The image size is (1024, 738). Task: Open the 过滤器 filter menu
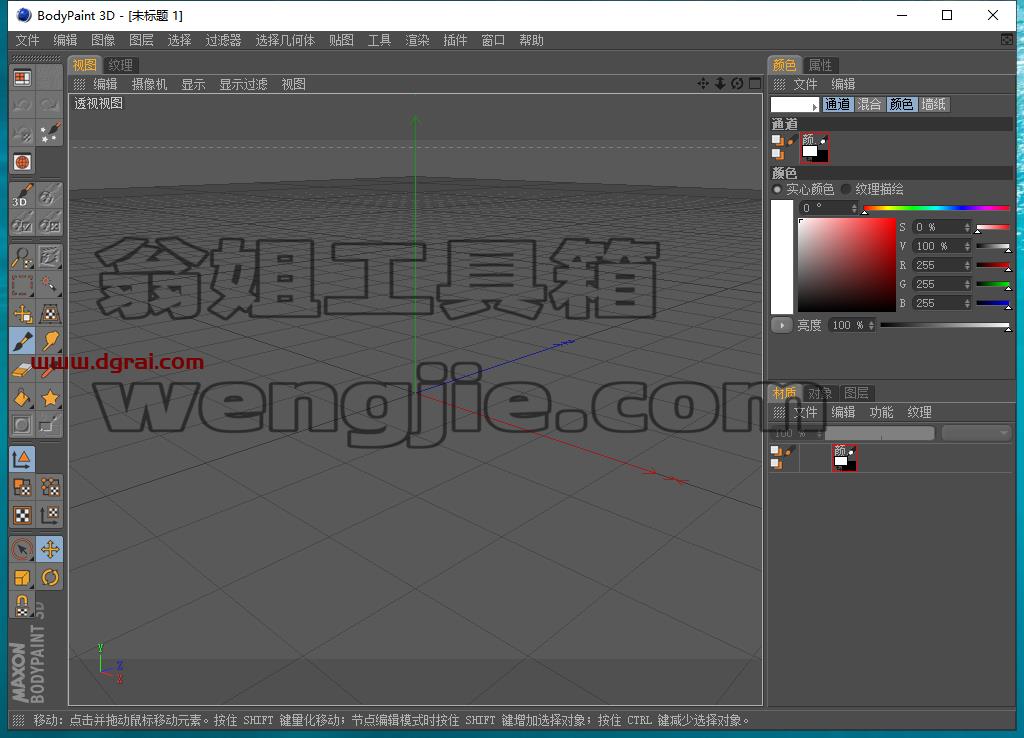223,40
